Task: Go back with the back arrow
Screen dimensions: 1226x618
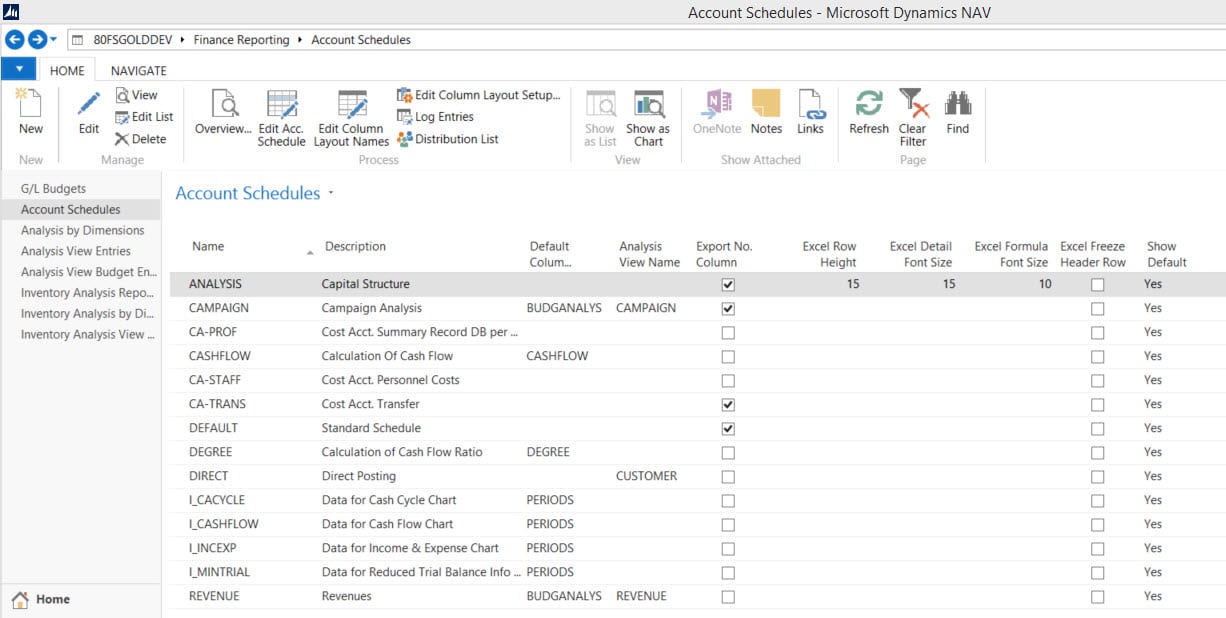Action: (x=14, y=40)
